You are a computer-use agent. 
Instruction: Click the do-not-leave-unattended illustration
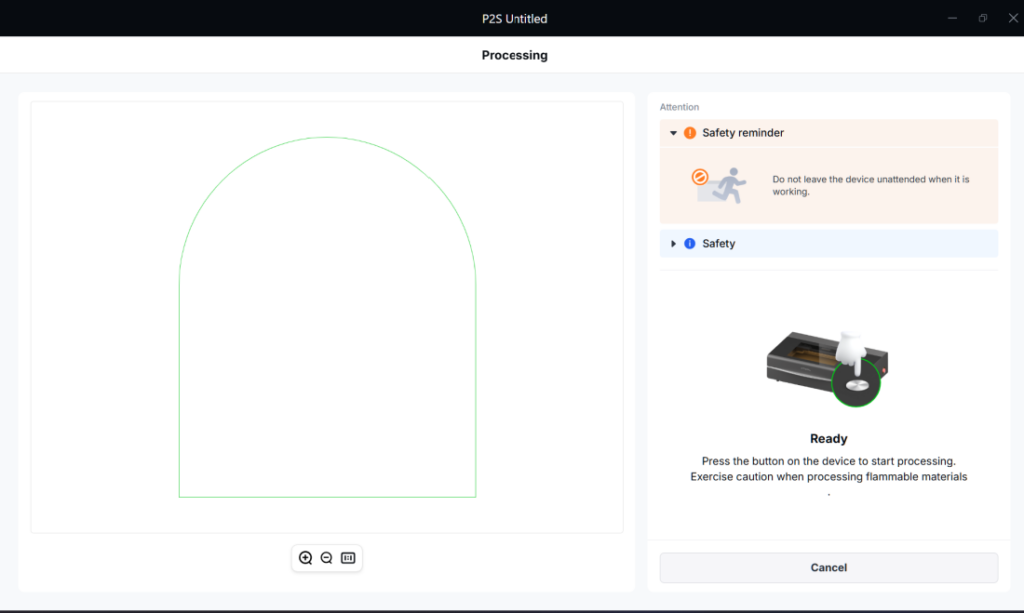[718, 185]
